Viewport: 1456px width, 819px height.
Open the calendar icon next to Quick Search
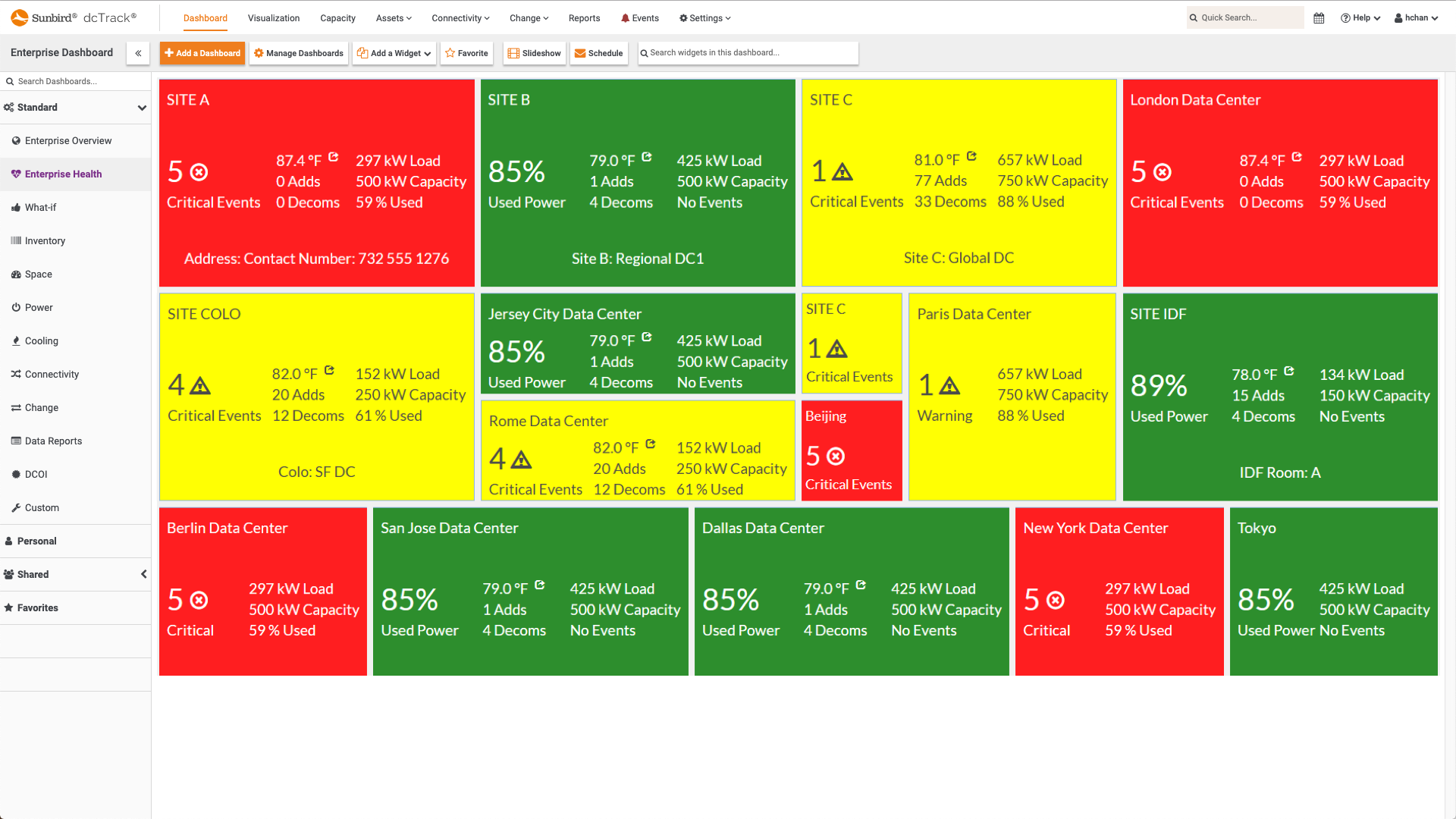coord(1318,17)
